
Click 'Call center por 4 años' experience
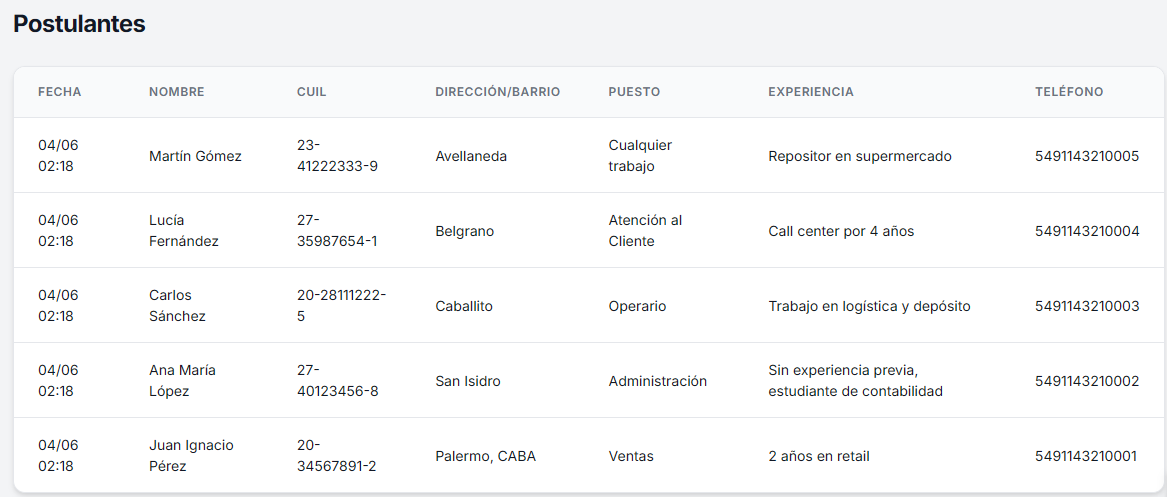[x=841, y=231]
